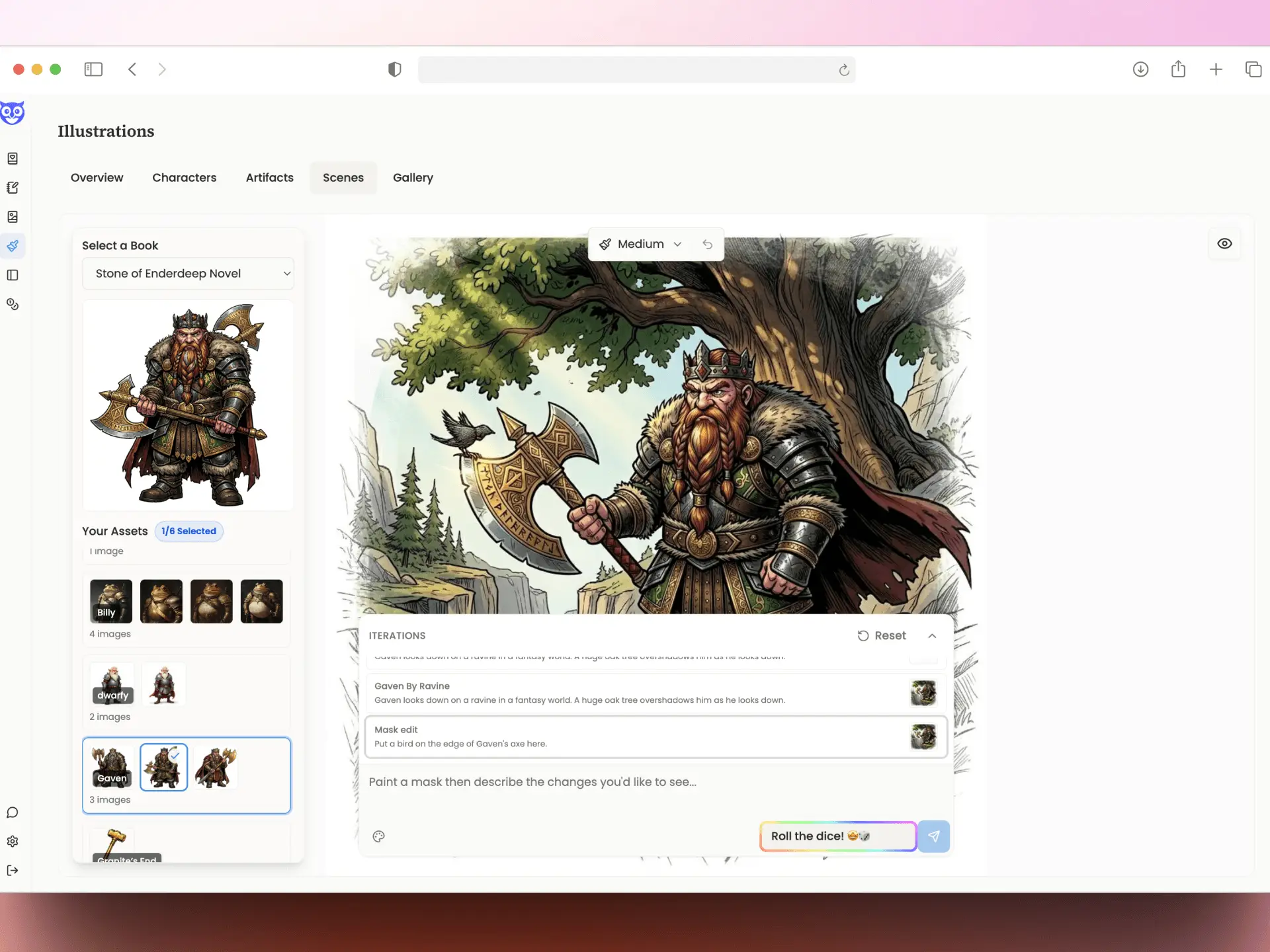Reload the page with refresh icon

pos(844,70)
